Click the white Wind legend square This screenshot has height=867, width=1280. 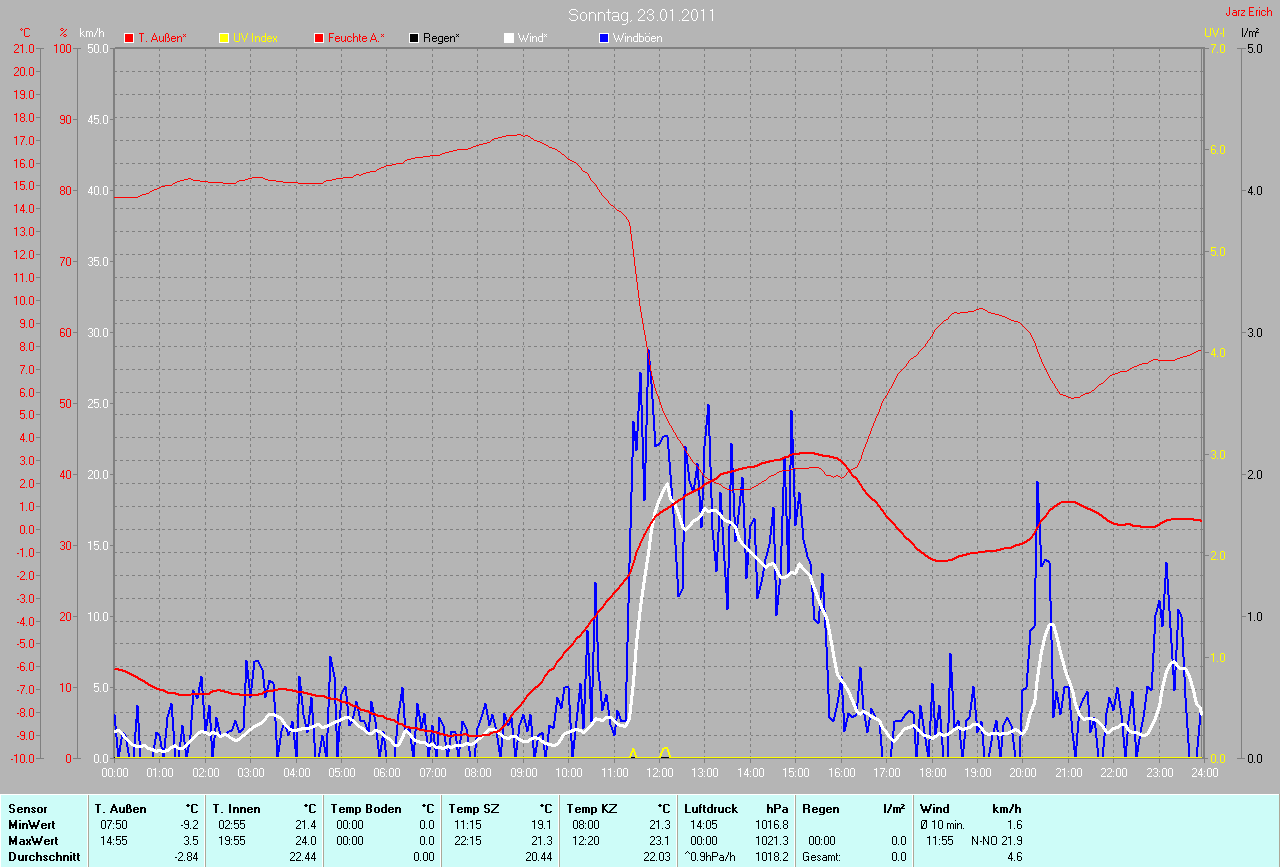(x=509, y=38)
